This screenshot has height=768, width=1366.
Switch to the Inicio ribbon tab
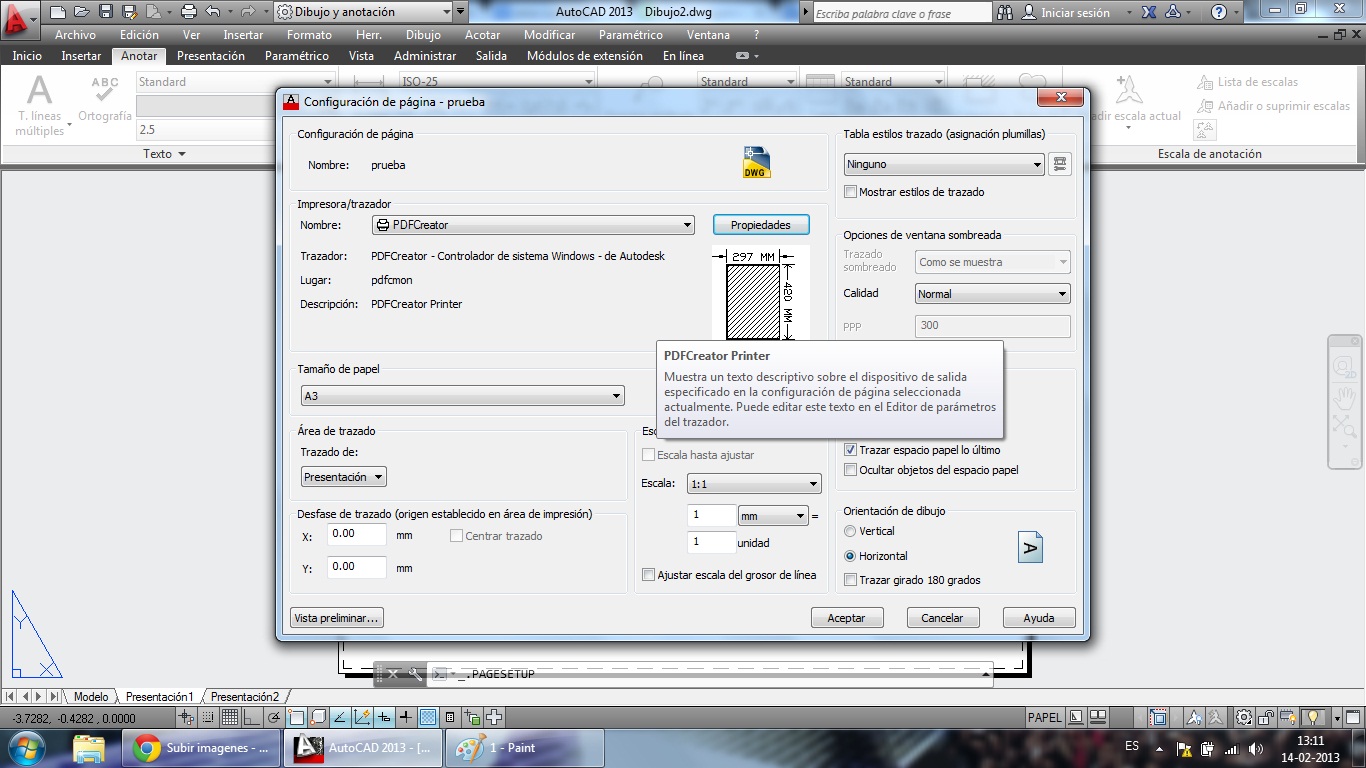click(x=27, y=56)
